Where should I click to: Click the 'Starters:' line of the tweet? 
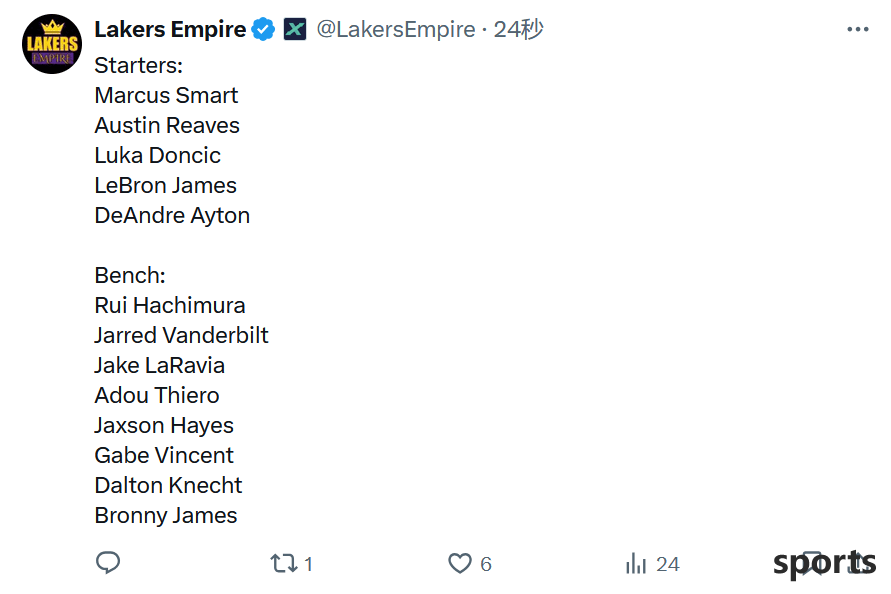pos(139,65)
